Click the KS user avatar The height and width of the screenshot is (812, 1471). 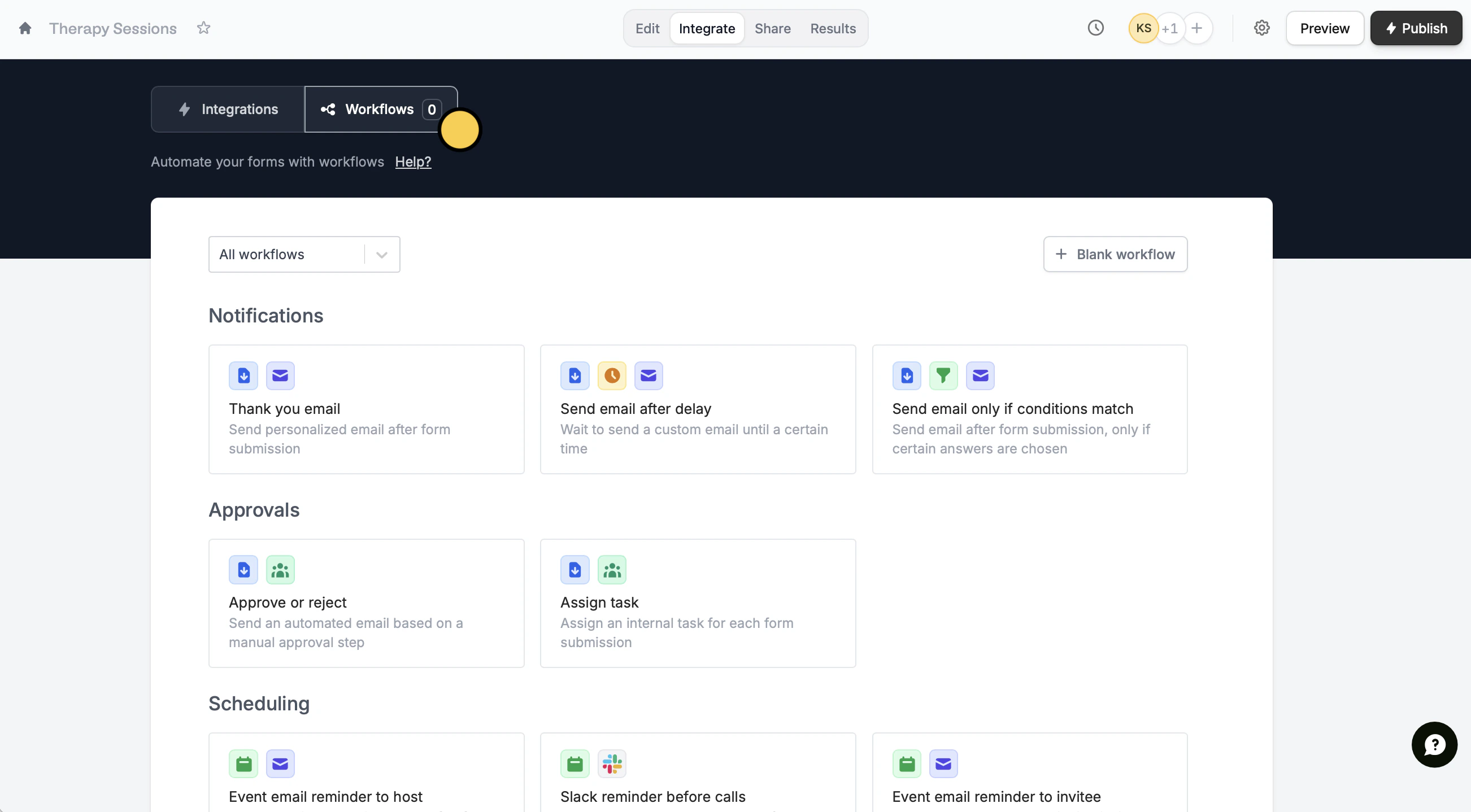tap(1143, 28)
